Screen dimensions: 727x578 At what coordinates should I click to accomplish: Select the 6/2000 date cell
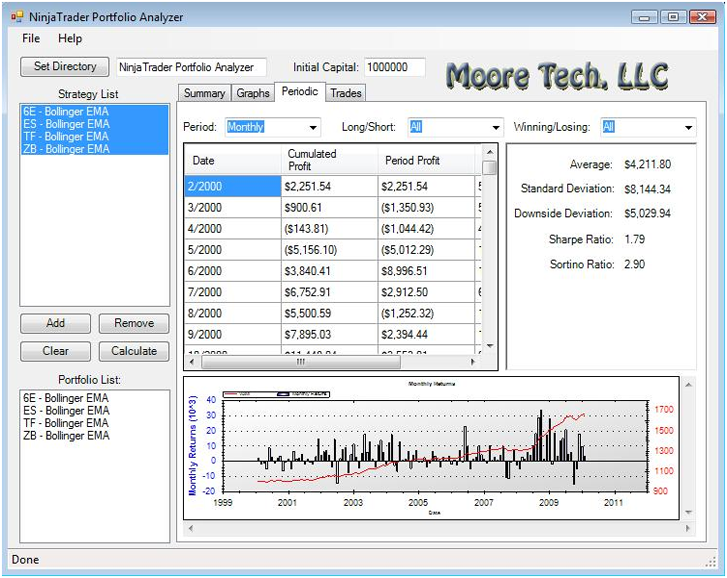point(233,271)
